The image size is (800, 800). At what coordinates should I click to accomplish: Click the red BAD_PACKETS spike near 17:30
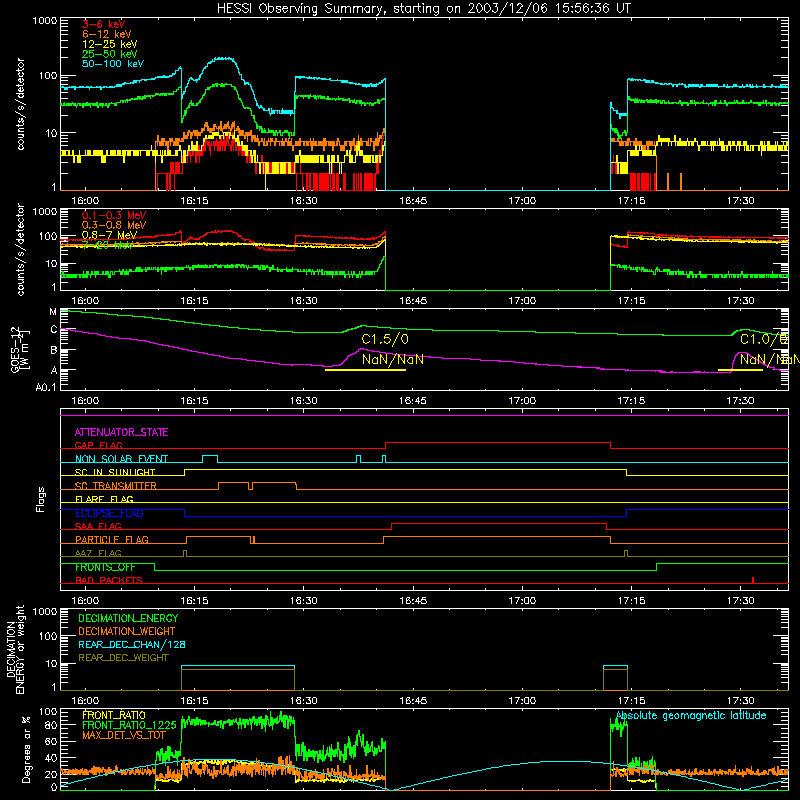753,580
